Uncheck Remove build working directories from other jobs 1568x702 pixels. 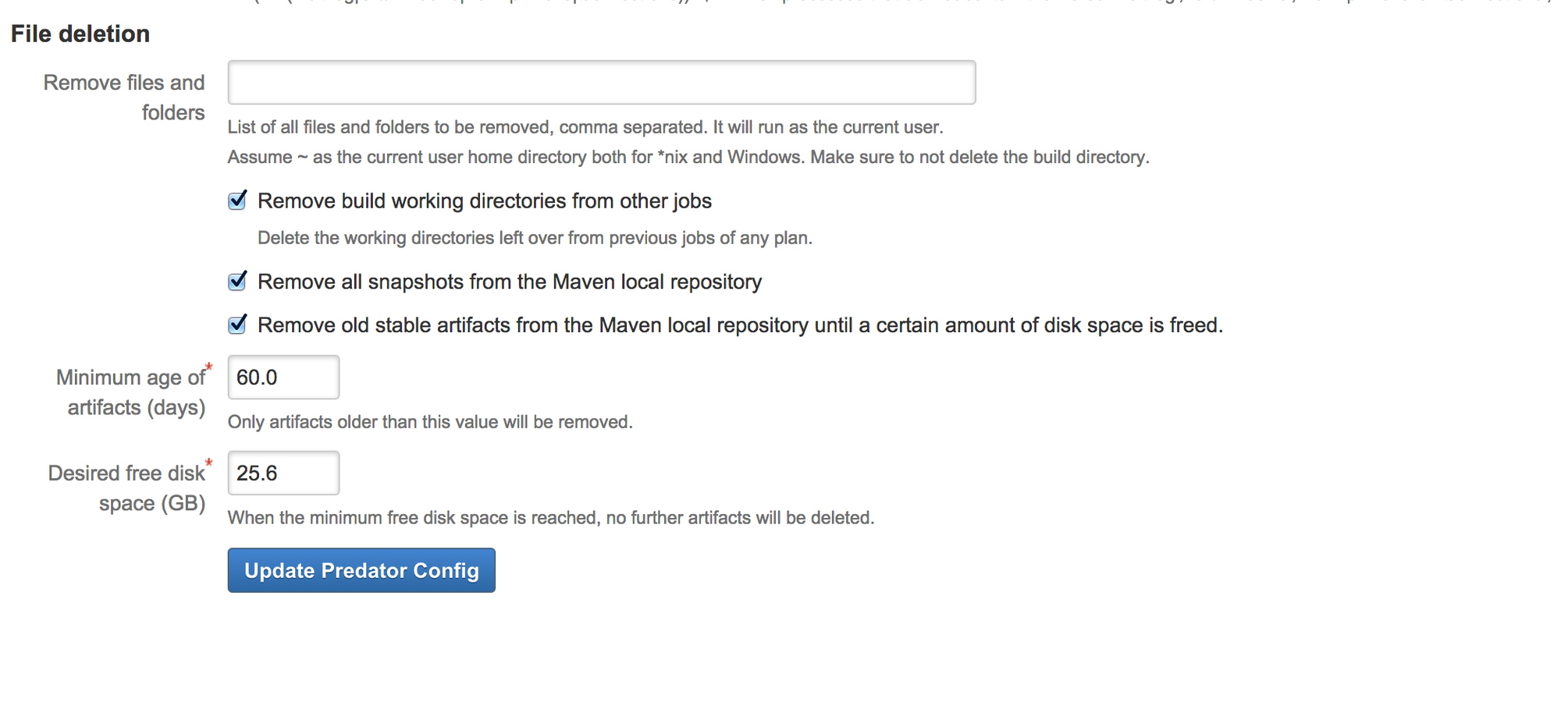click(237, 200)
